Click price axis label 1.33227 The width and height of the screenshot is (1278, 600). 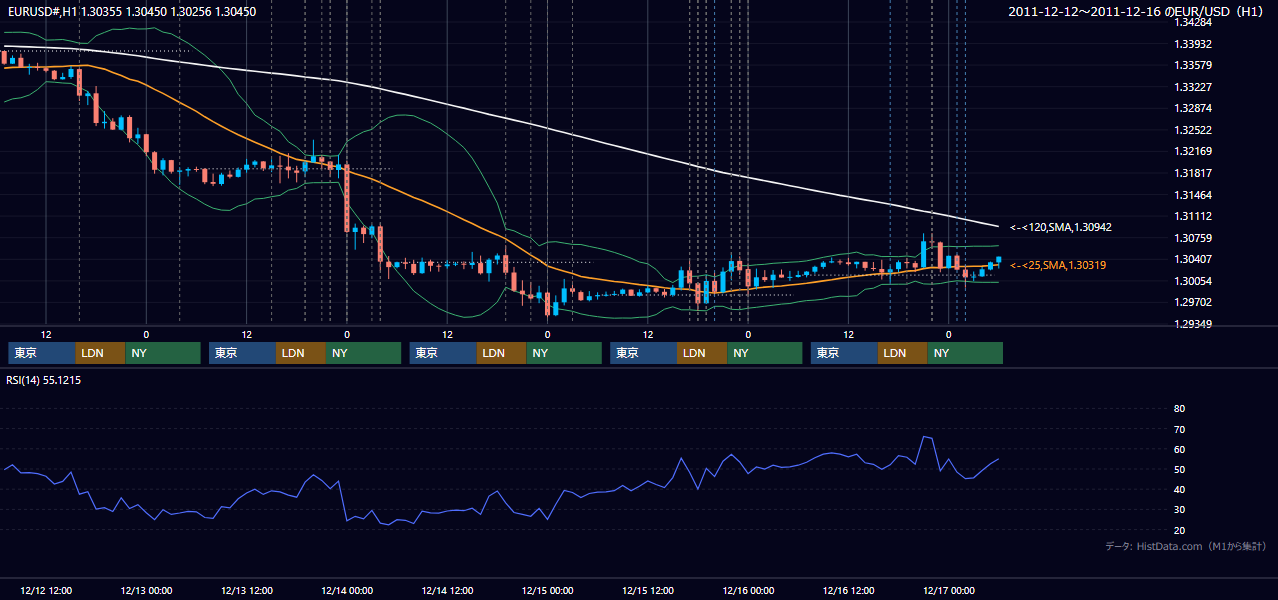pyautogui.click(x=1193, y=87)
